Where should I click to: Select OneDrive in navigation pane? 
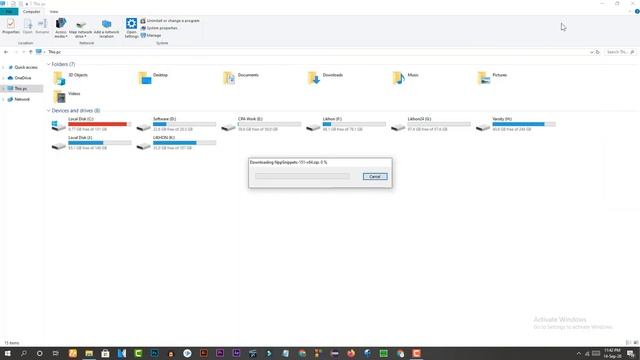pos(22,78)
